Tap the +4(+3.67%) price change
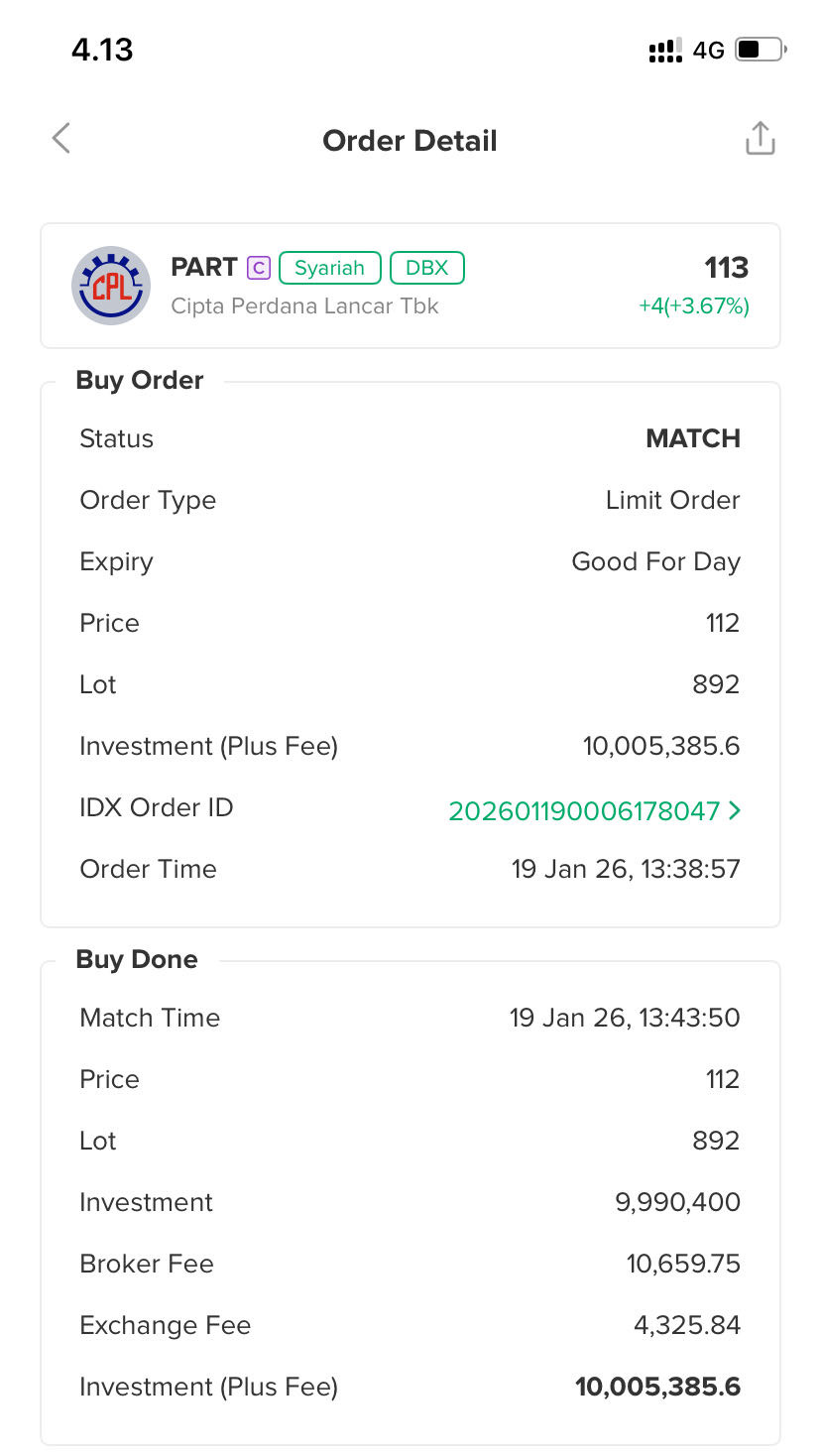Screen dimensions: 821x1456 (694, 305)
